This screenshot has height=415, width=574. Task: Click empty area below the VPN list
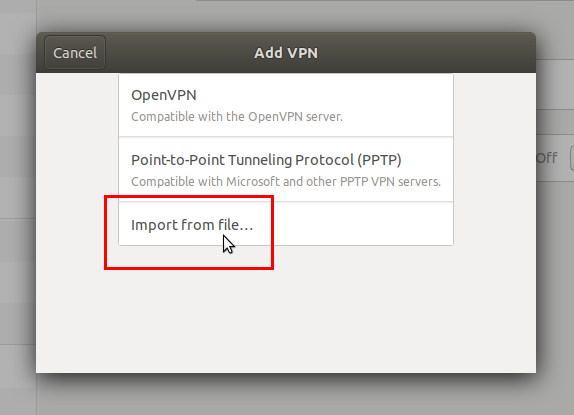286,311
